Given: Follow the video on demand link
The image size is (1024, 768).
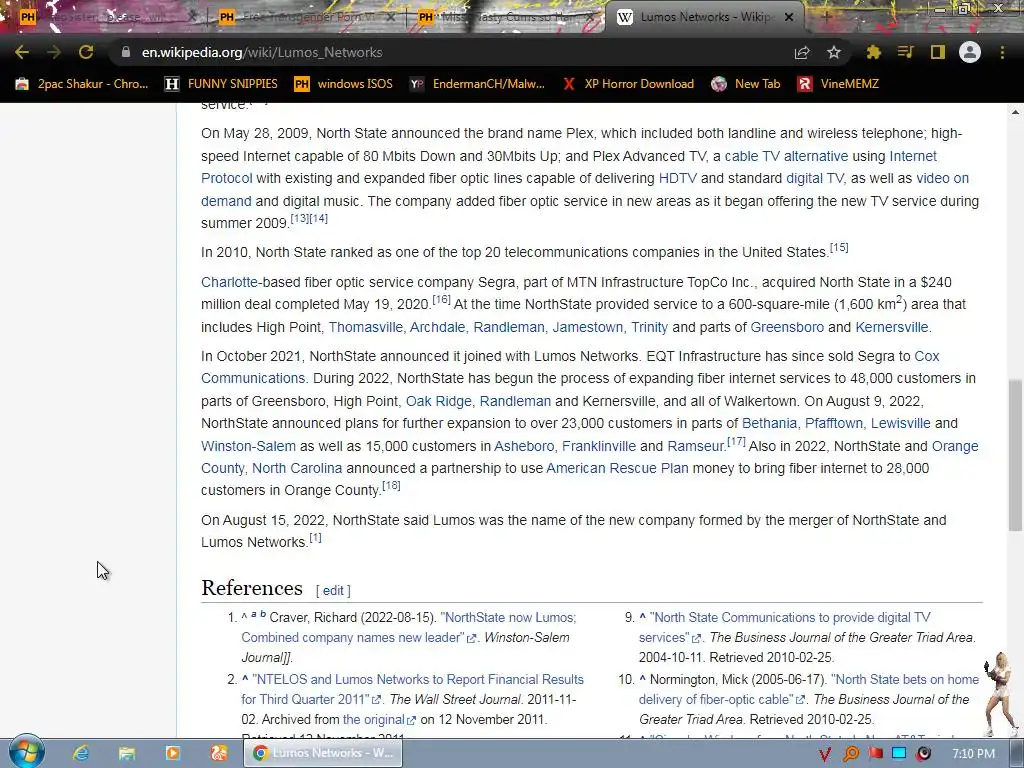Looking at the screenshot, I should tap(942, 178).
